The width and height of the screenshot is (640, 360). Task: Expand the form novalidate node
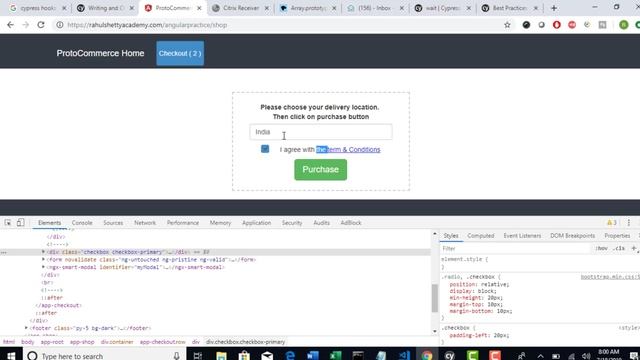[x=43, y=259]
